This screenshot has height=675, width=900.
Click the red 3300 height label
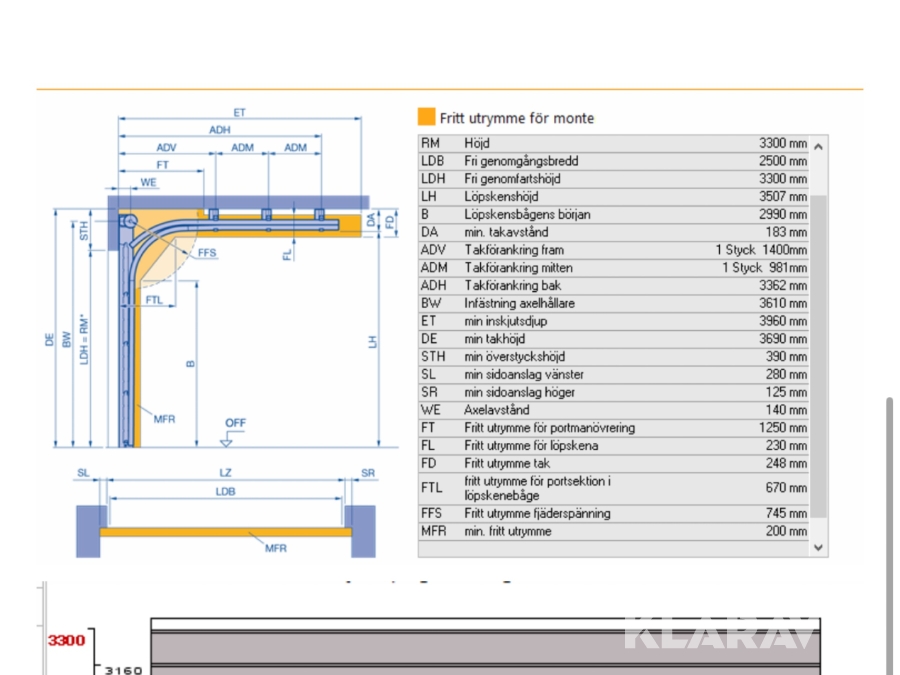click(67, 641)
